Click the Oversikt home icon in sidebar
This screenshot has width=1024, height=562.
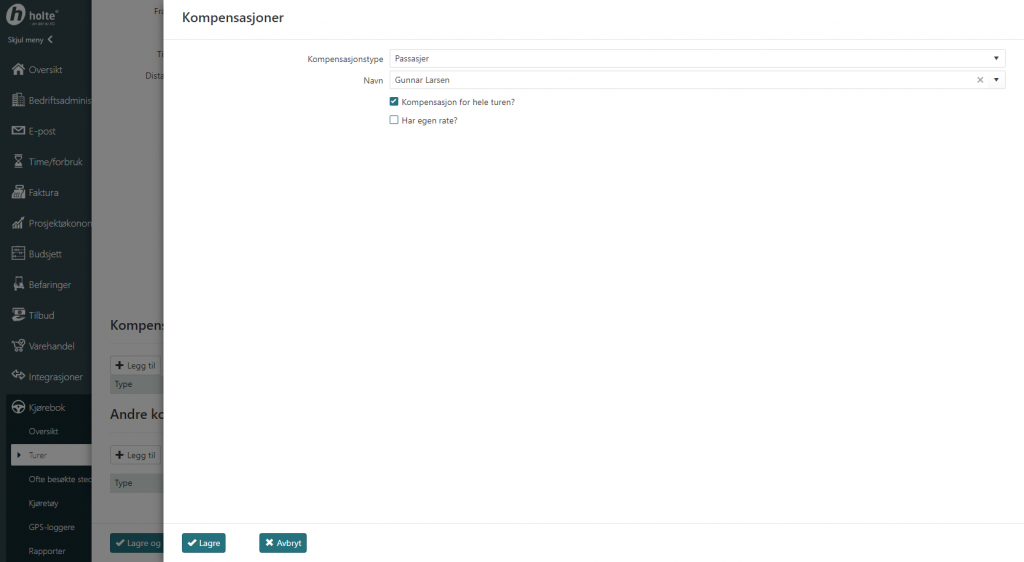(18, 70)
